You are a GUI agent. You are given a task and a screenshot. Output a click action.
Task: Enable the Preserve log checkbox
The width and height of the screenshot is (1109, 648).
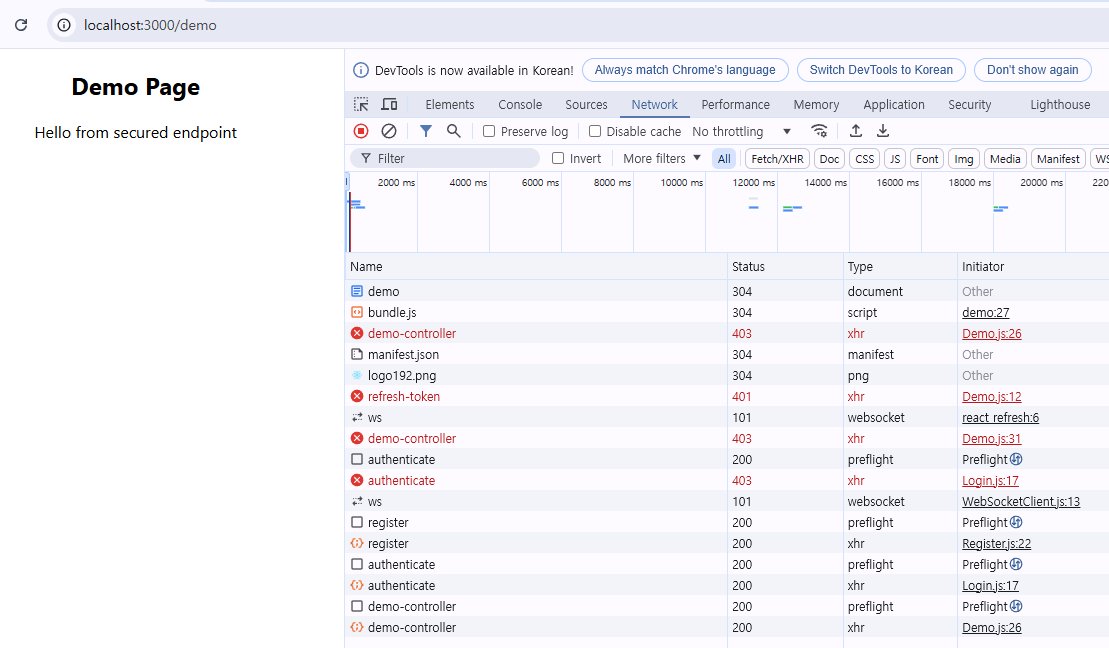(x=489, y=131)
